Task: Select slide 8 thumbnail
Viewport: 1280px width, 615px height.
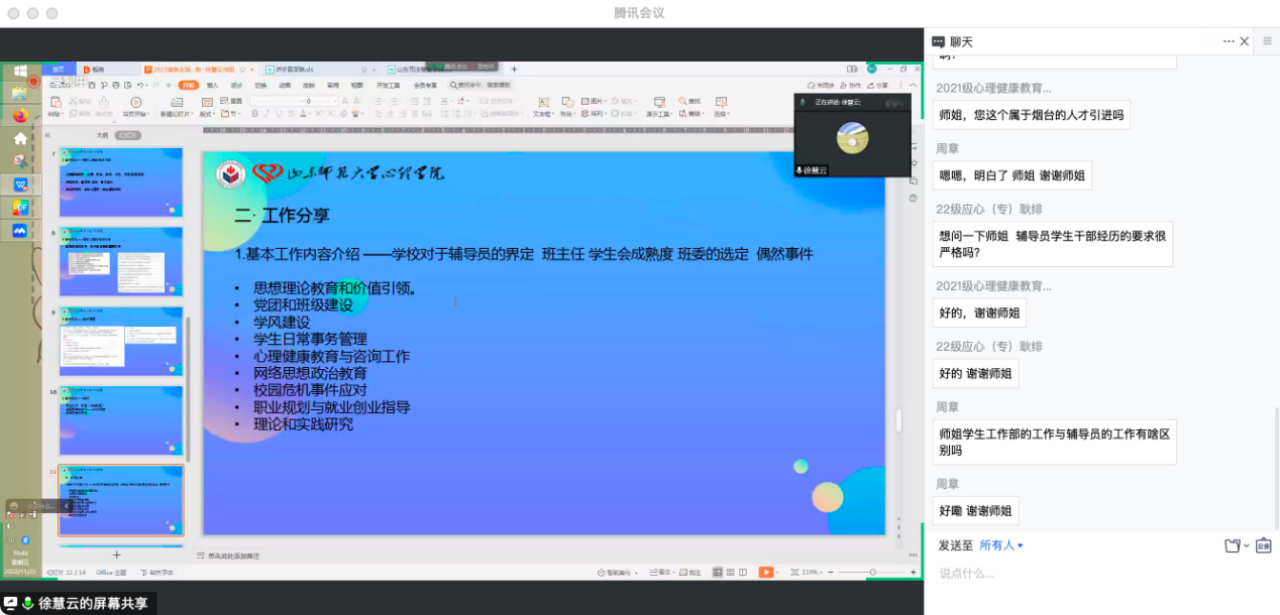Action: tap(121, 262)
